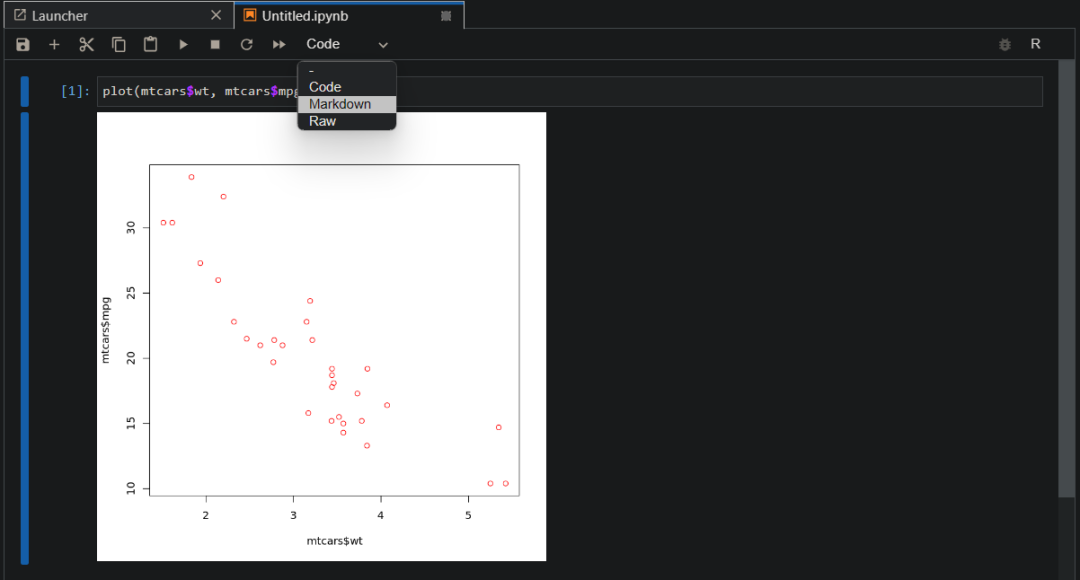Click the unsaved indicator on the Untitled.ipynb tab
Image resolution: width=1080 pixels, height=580 pixels.
point(446,16)
